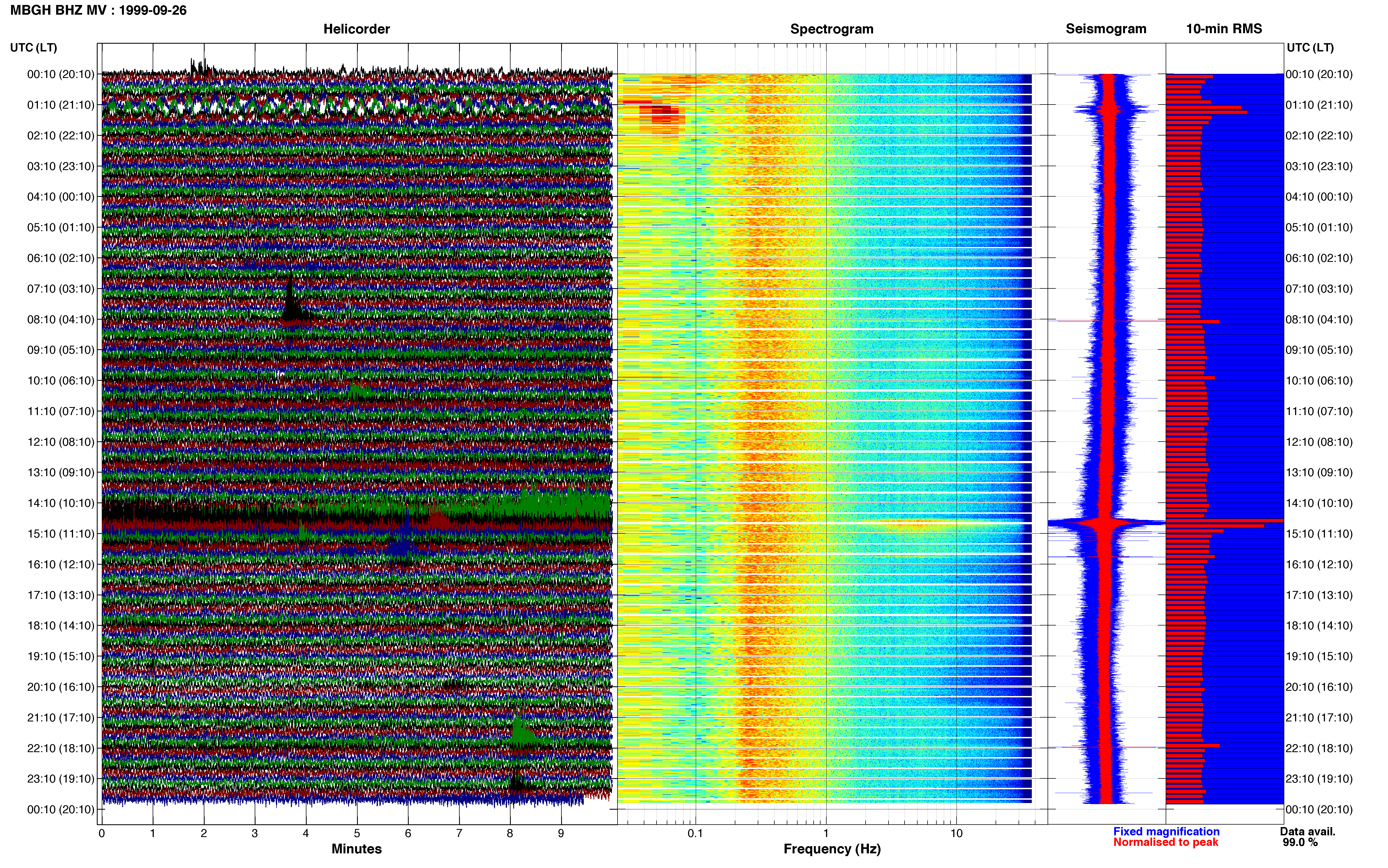Click the left time label '08:10 (04:10)'

coord(60,319)
